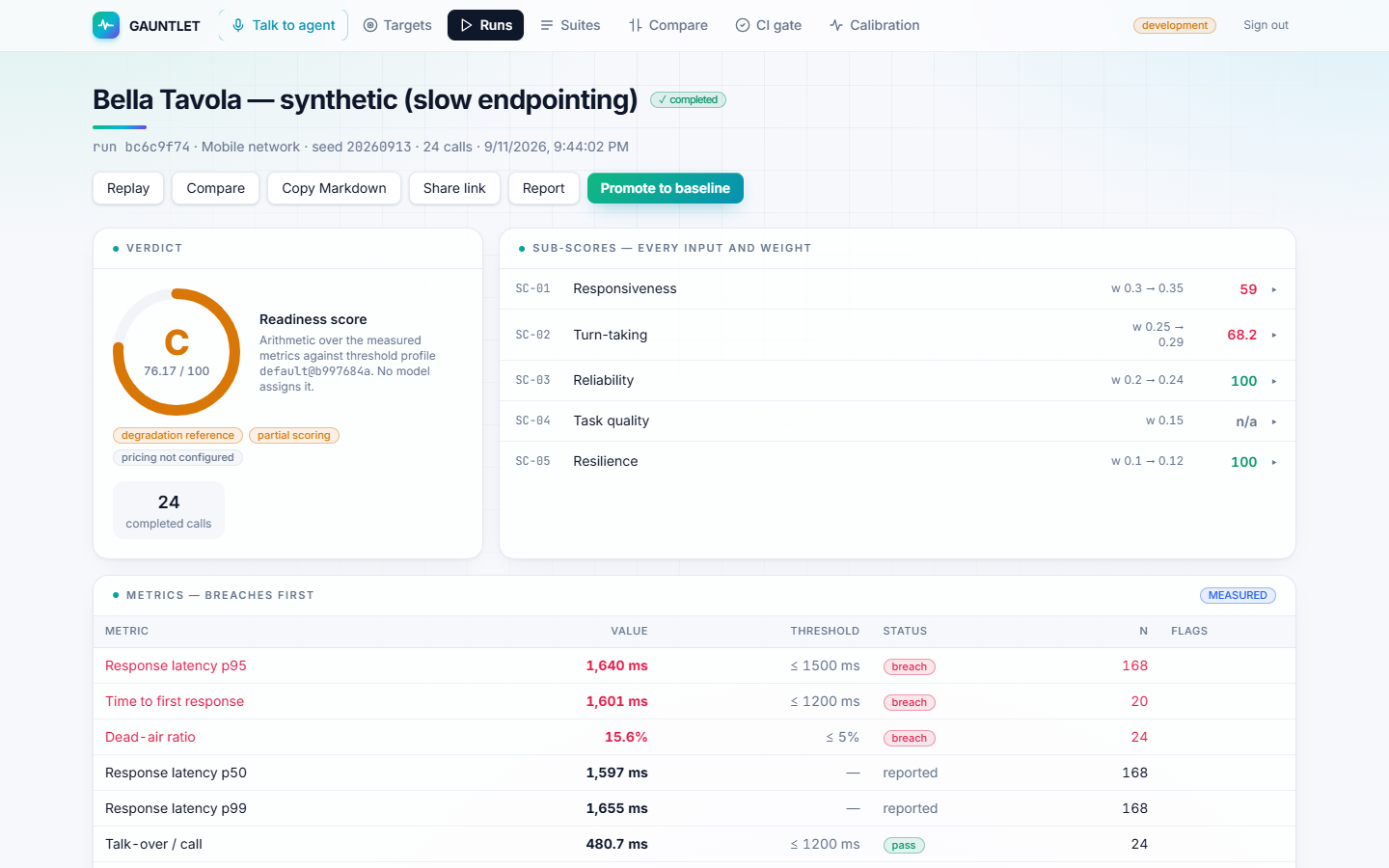Click the 24 completed calls tile
This screenshot has width=1389, height=868.
point(169,510)
